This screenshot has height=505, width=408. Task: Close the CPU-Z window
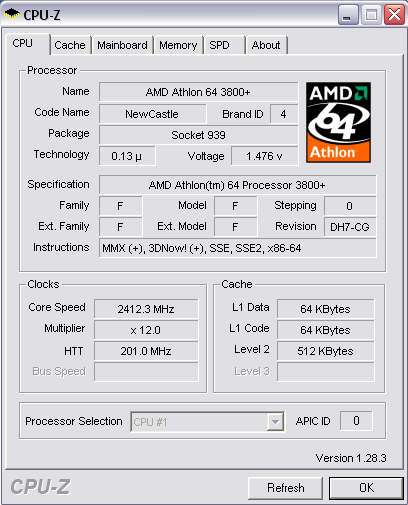point(394,15)
